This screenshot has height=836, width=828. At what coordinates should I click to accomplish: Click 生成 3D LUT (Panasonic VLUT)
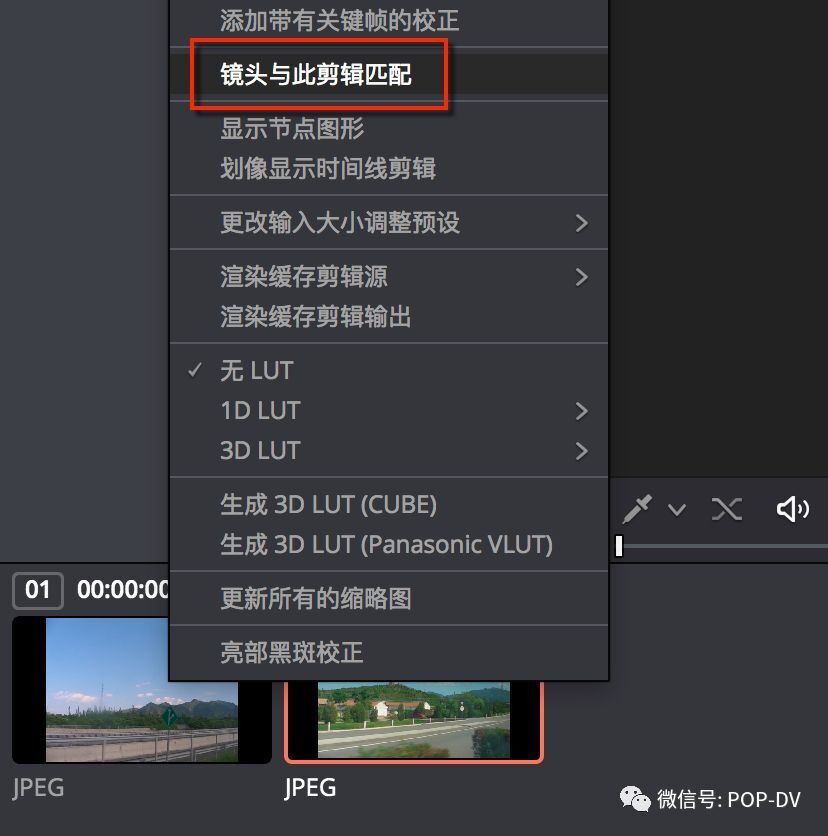tap(389, 545)
